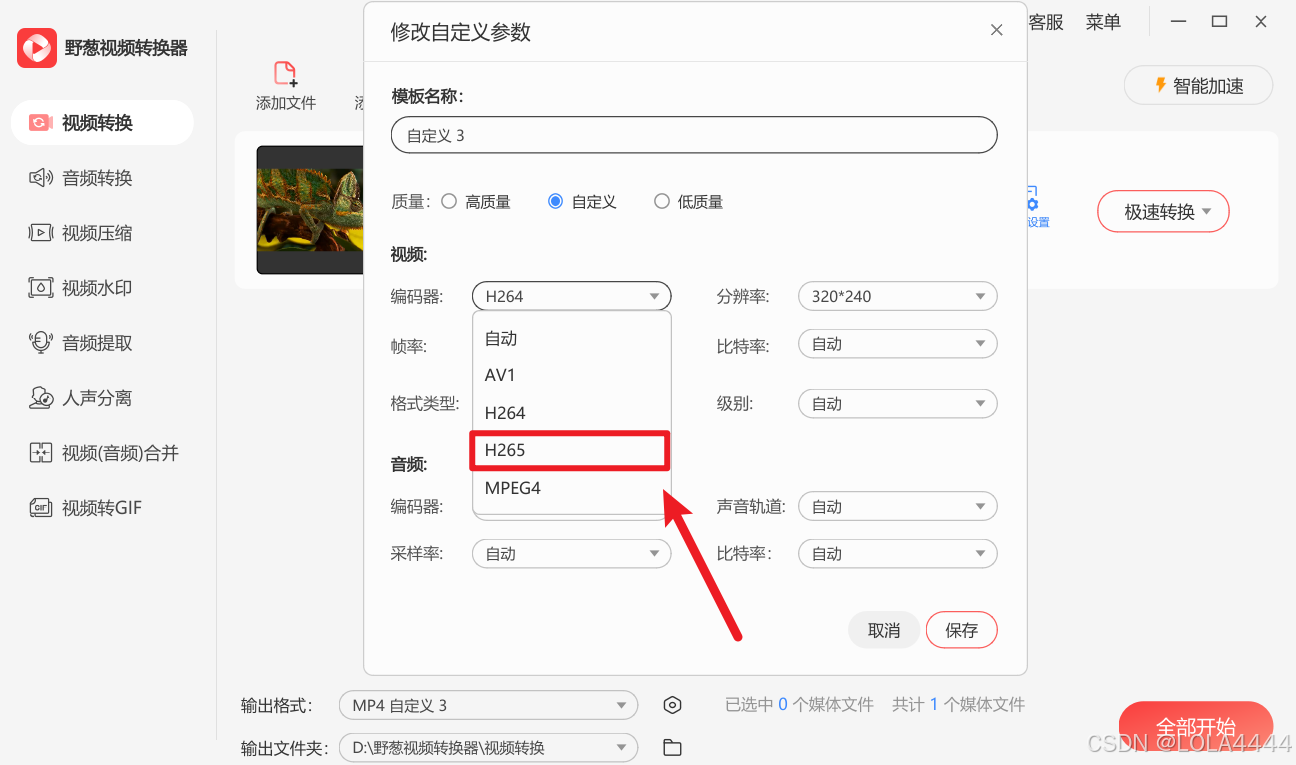Choose 自动 from the encoder list
This screenshot has height=765, width=1296.
(x=571, y=338)
